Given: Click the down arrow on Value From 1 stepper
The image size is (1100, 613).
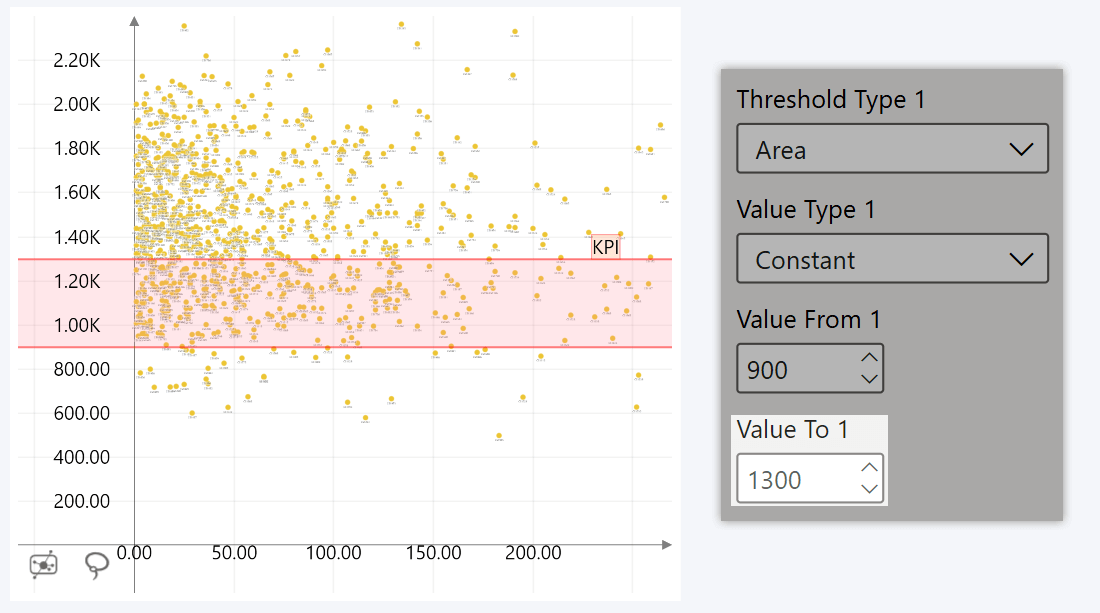Looking at the screenshot, I should pos(869,377).
